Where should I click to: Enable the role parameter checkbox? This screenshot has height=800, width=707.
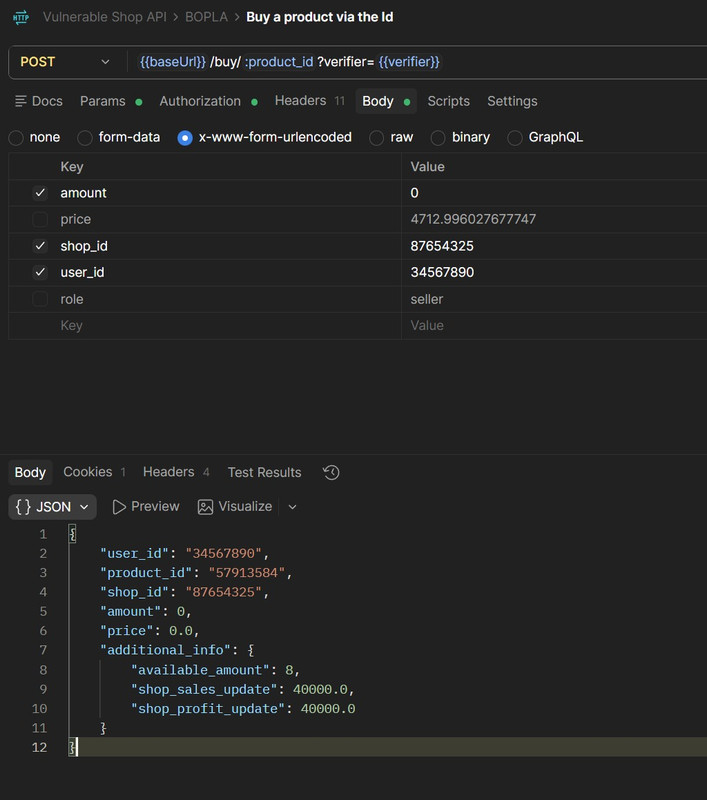click(40, 299)
